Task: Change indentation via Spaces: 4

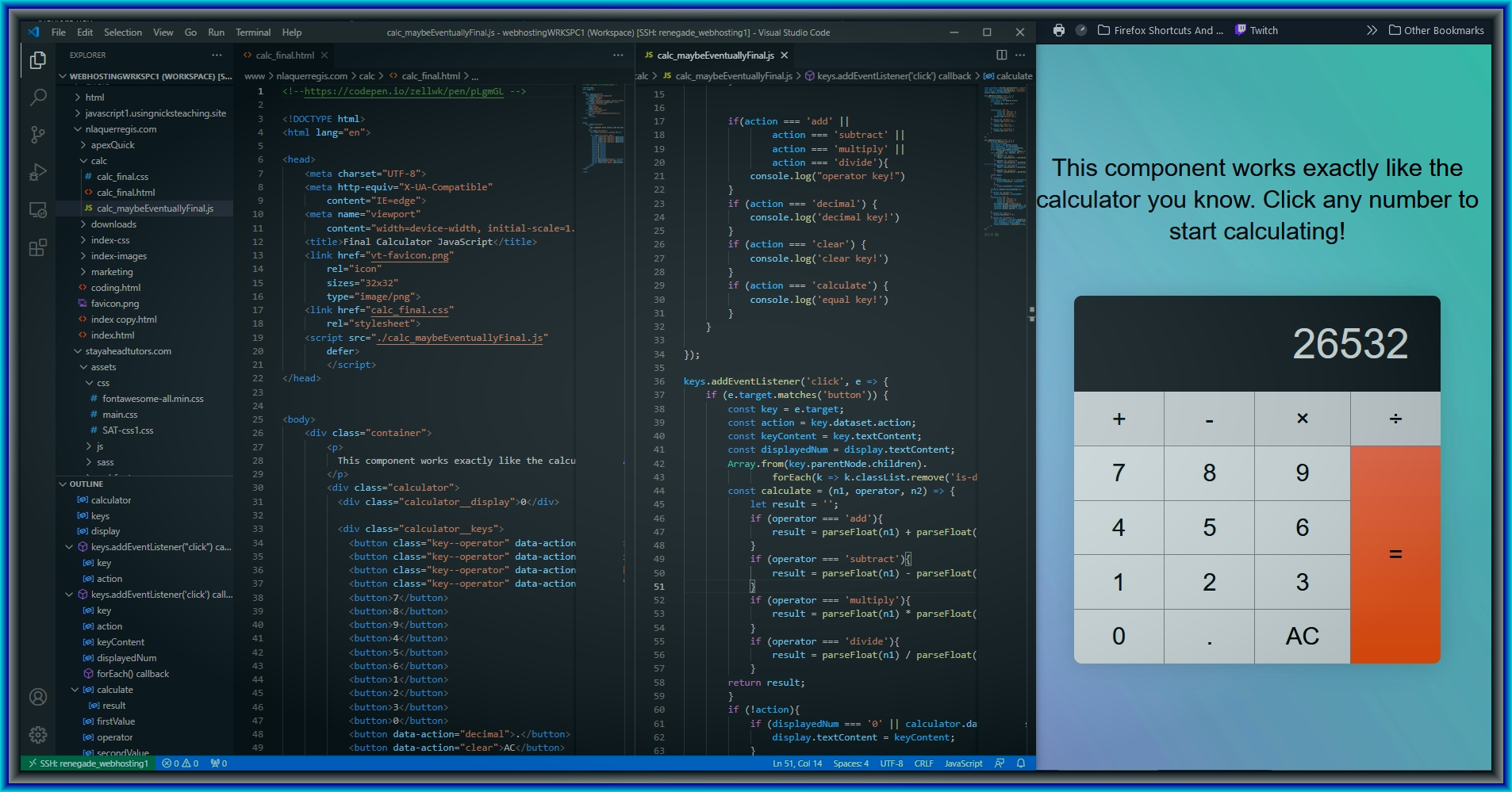Action: 850,763
